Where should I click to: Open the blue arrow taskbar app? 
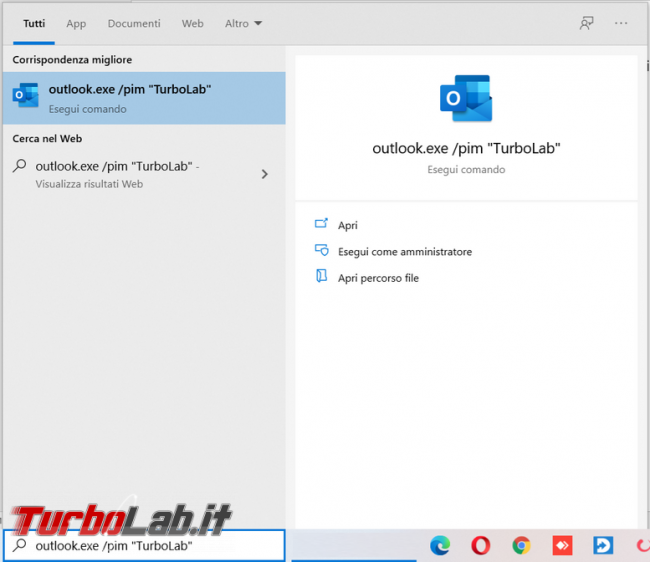coord(603,545)
